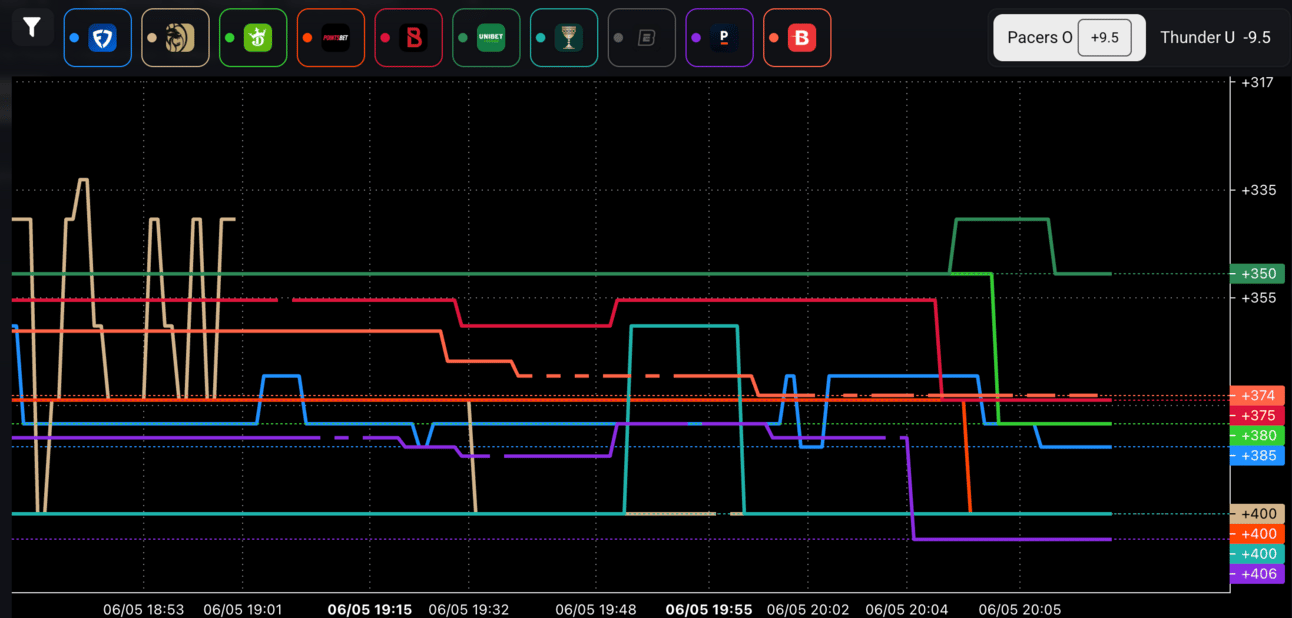Click the purple +406 price label
The width and height of the screenshot is (1292, 618).
(1257, 574)
